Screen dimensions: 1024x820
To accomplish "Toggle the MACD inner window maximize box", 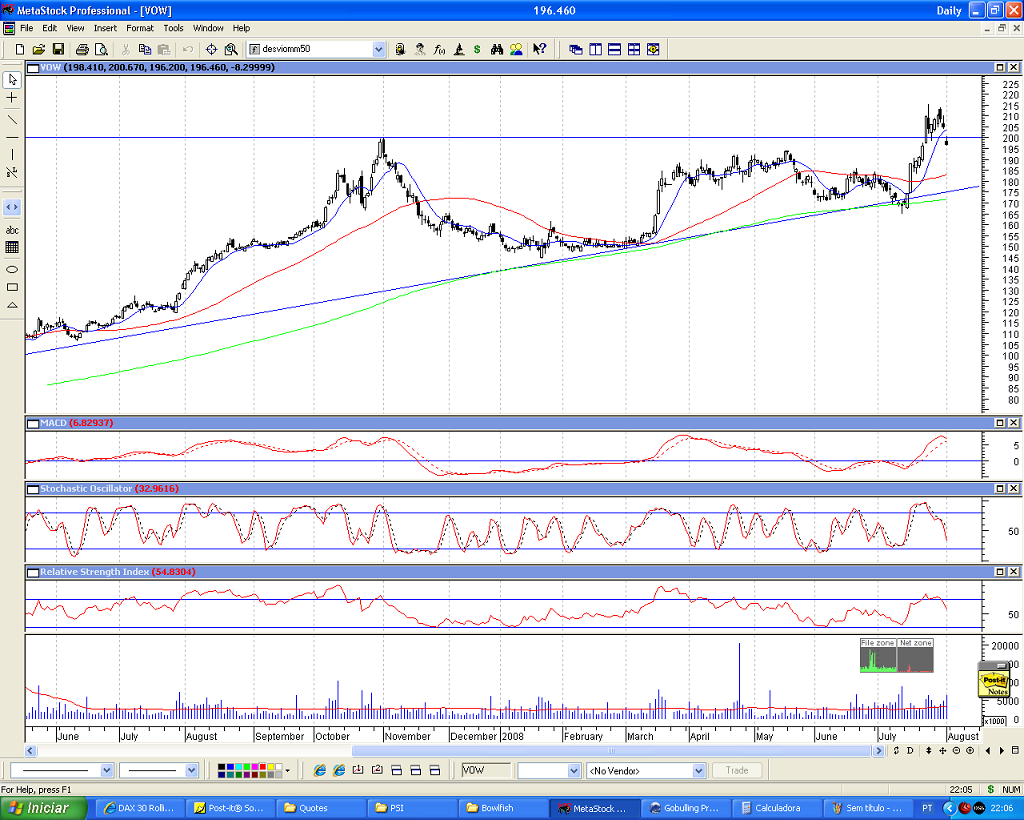I will pyautogui.click(x=1000, y=423).
